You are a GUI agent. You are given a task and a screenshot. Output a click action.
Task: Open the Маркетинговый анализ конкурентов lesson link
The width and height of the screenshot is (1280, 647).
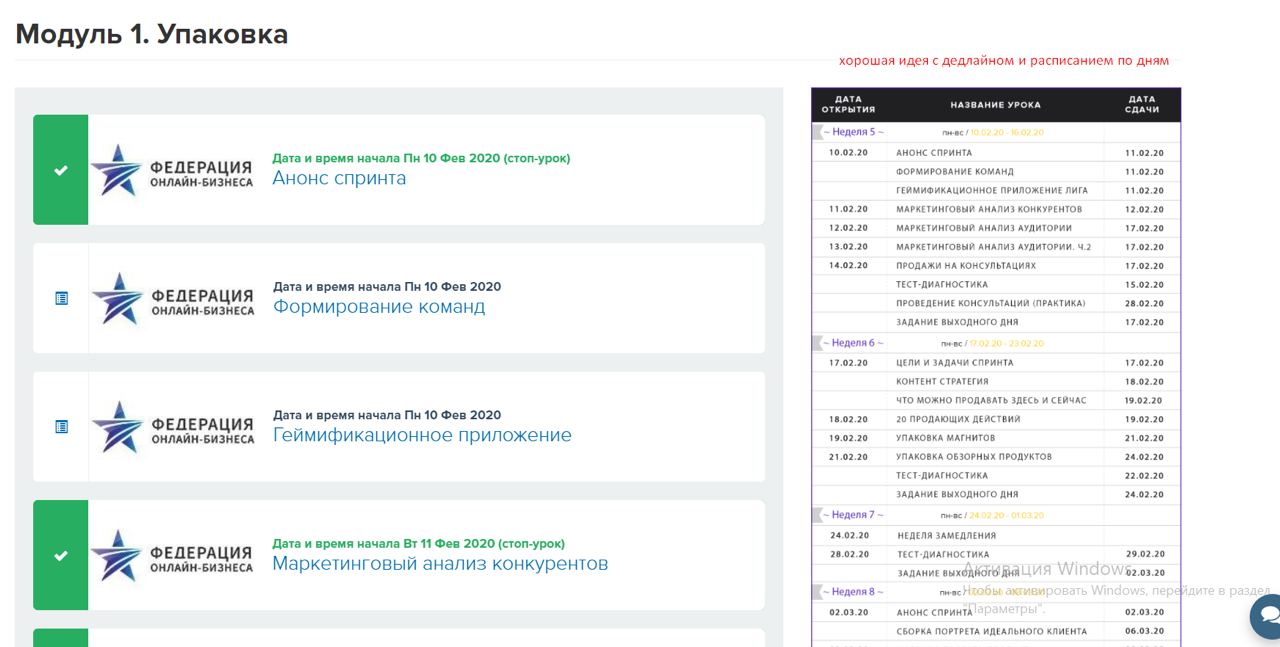[x=440, y=564]
